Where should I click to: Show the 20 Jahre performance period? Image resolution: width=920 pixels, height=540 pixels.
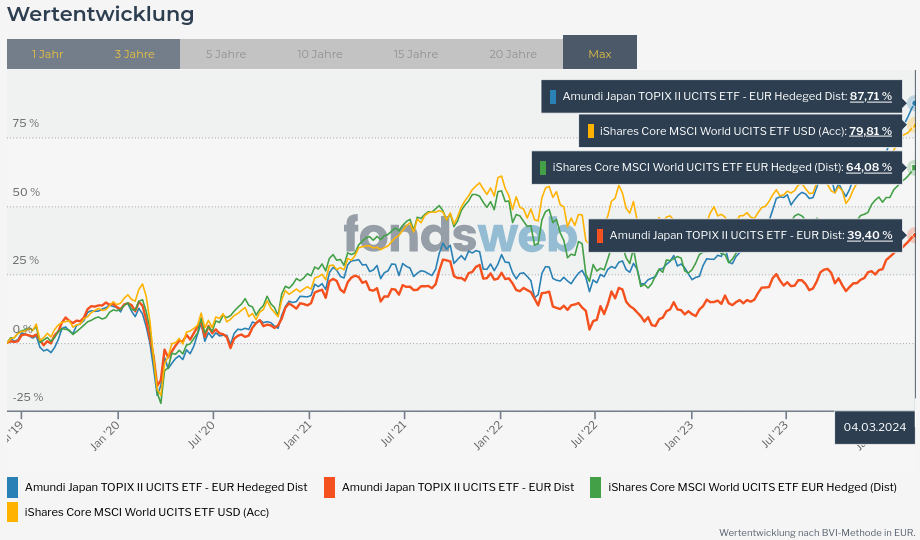(x=513, y=54)
